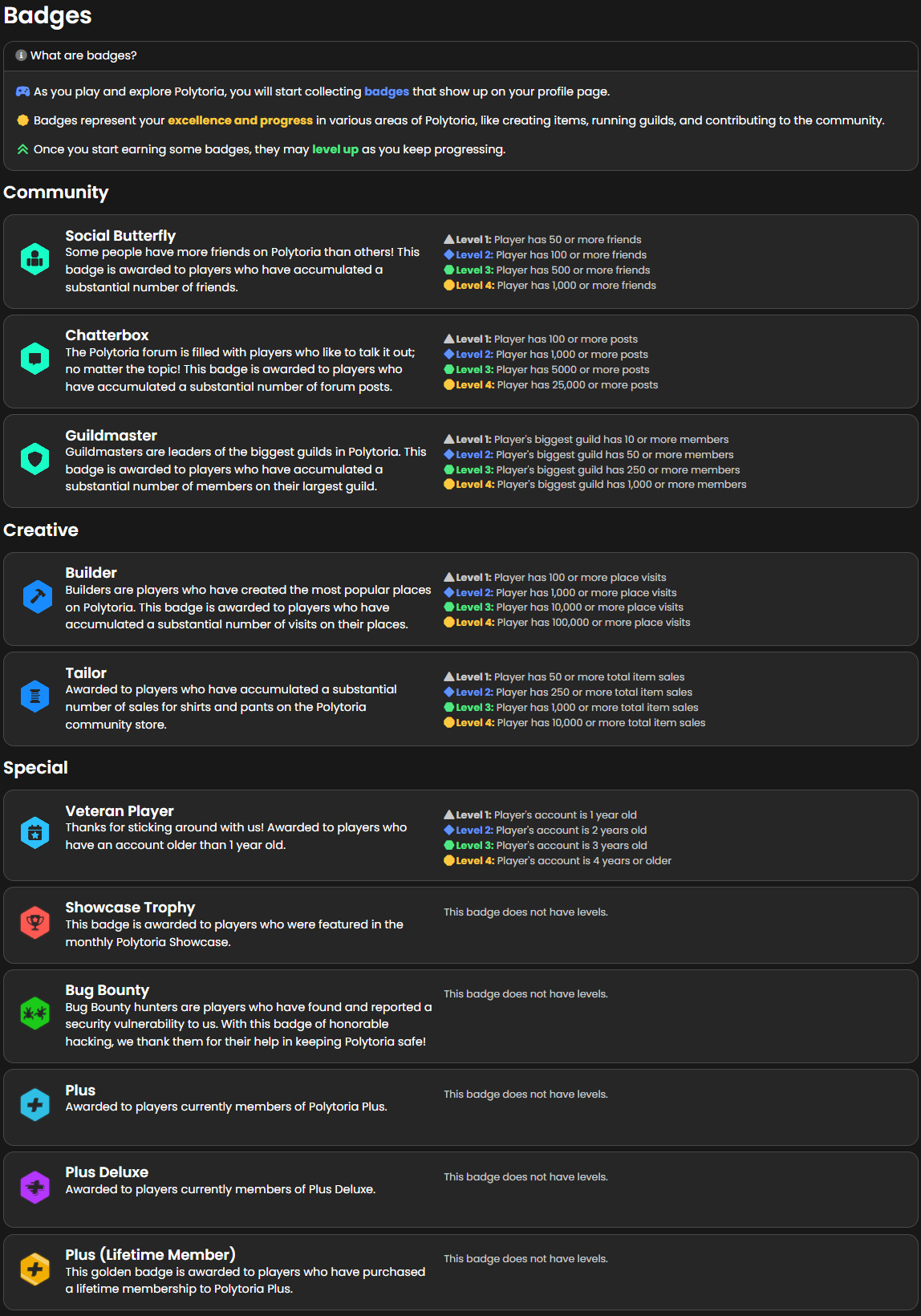
Task: Select the Bug Bounty badge icon
Action: pos(35,1014)
